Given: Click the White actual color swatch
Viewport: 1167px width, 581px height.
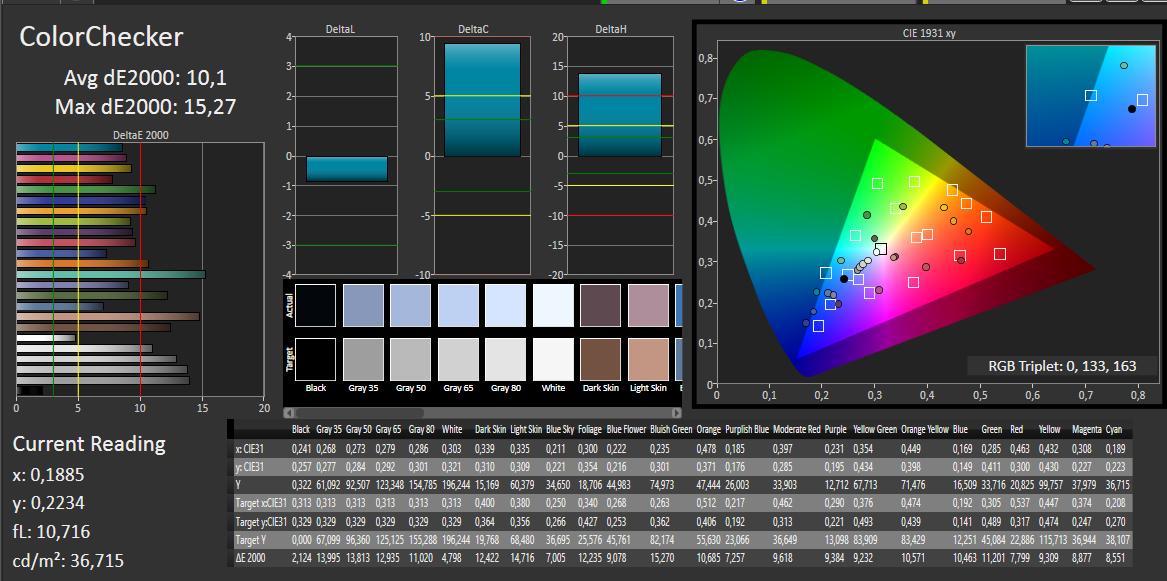Looking at the screenshot, I should point(553,303).
